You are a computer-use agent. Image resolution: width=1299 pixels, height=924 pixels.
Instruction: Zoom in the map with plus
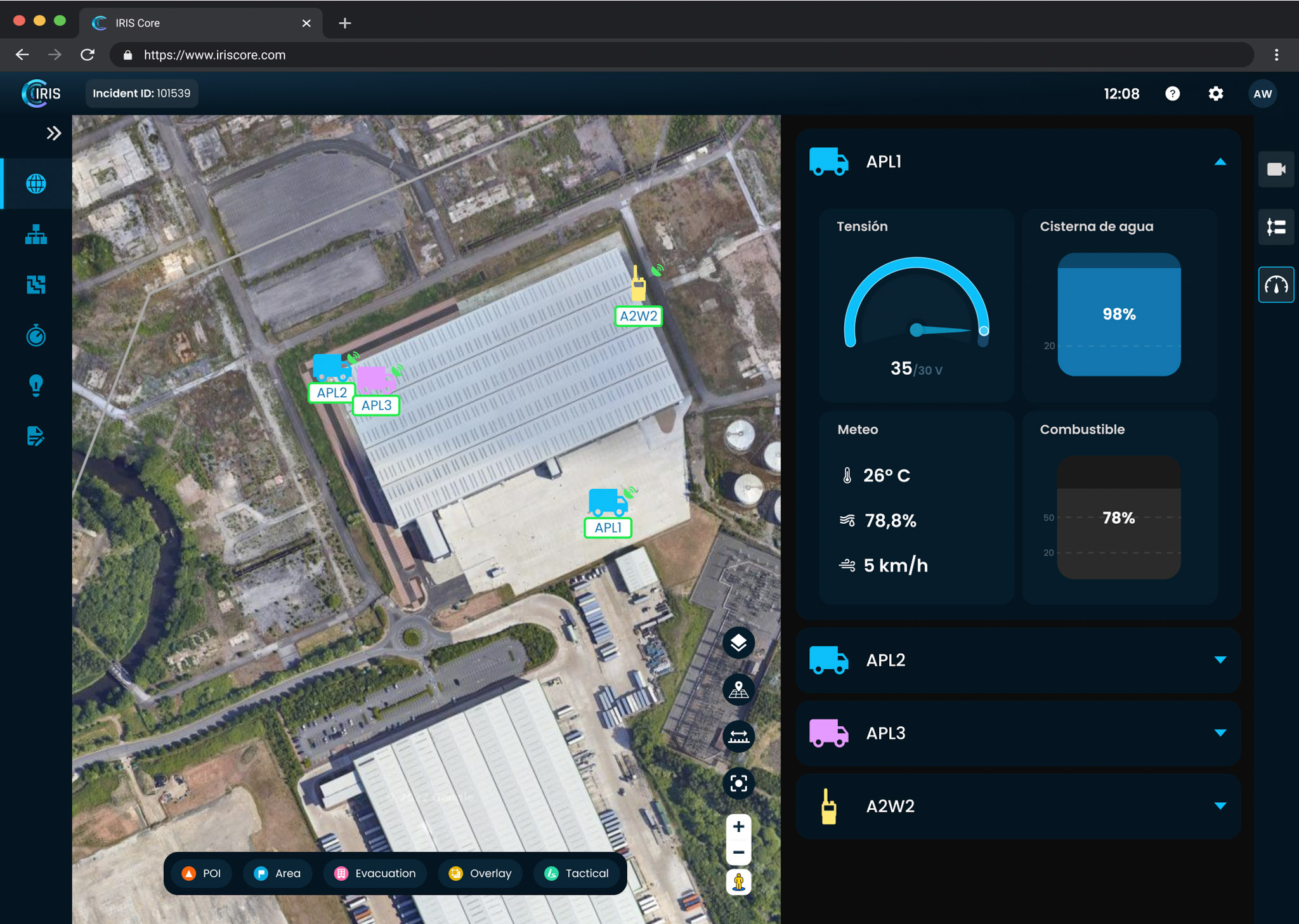[738, 827]
